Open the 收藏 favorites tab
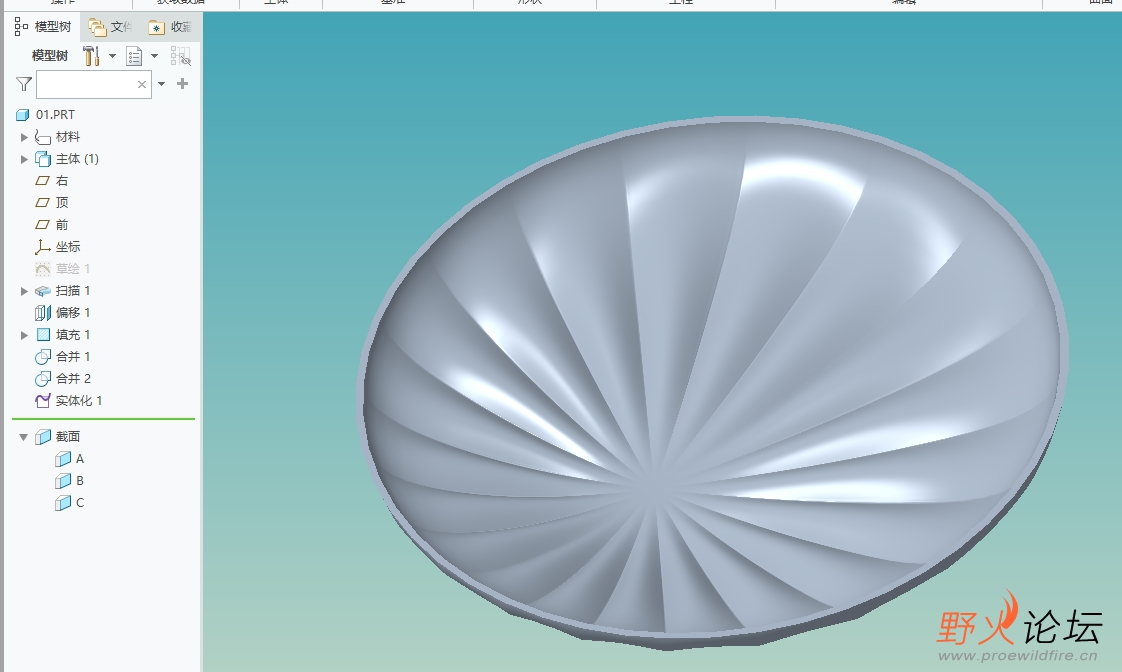The image size is (1122, 672). tap(170, 27)
